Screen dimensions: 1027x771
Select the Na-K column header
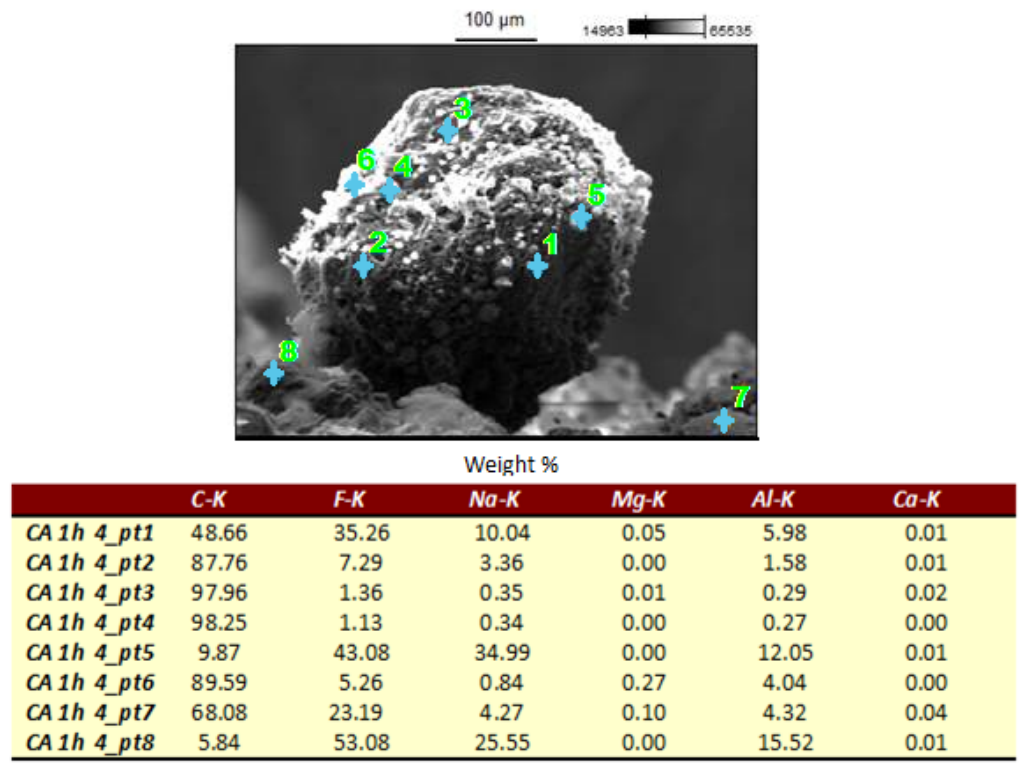494,500
